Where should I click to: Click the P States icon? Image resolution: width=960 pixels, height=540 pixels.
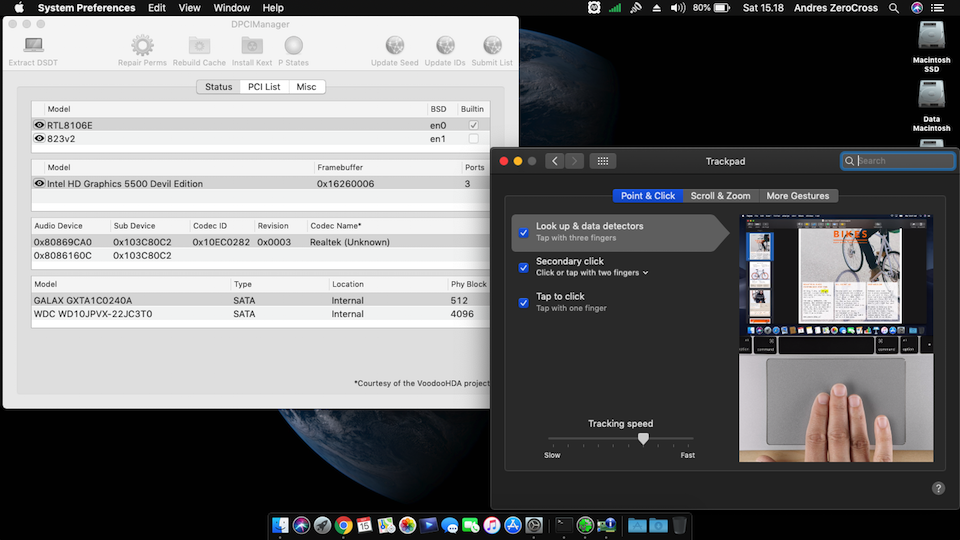click(293, 46)
